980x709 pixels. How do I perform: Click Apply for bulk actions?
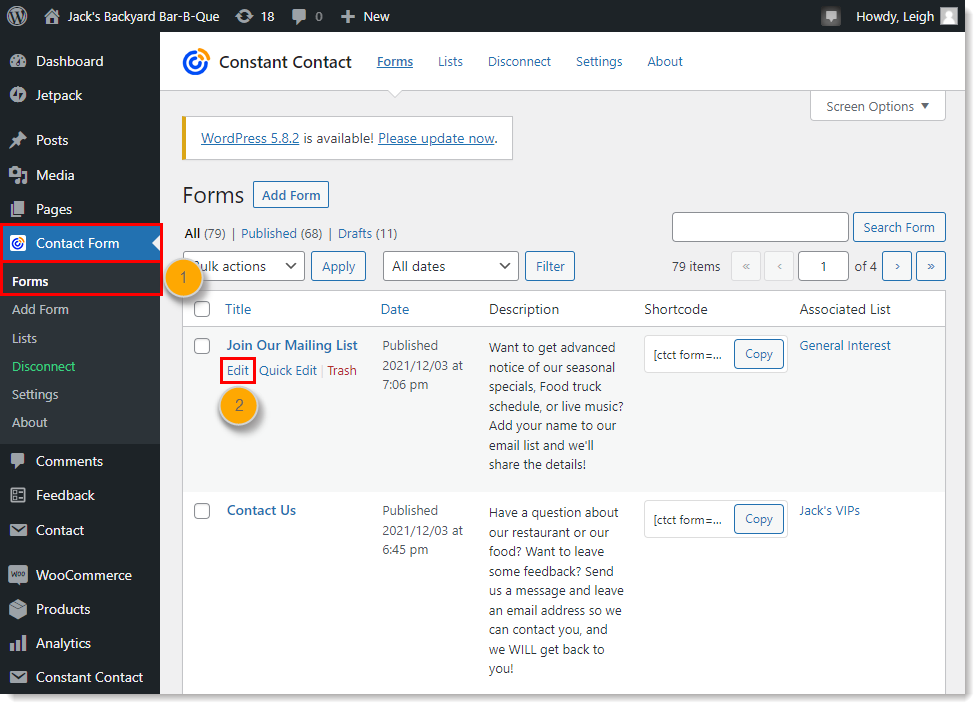(x=338, y=266)
